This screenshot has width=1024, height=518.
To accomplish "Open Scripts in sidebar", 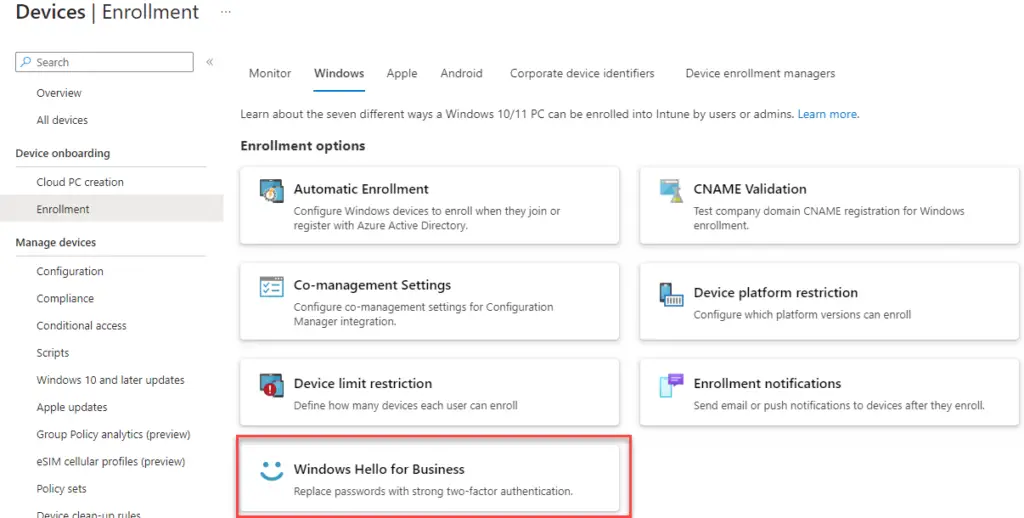I will [x=52, y=353].
